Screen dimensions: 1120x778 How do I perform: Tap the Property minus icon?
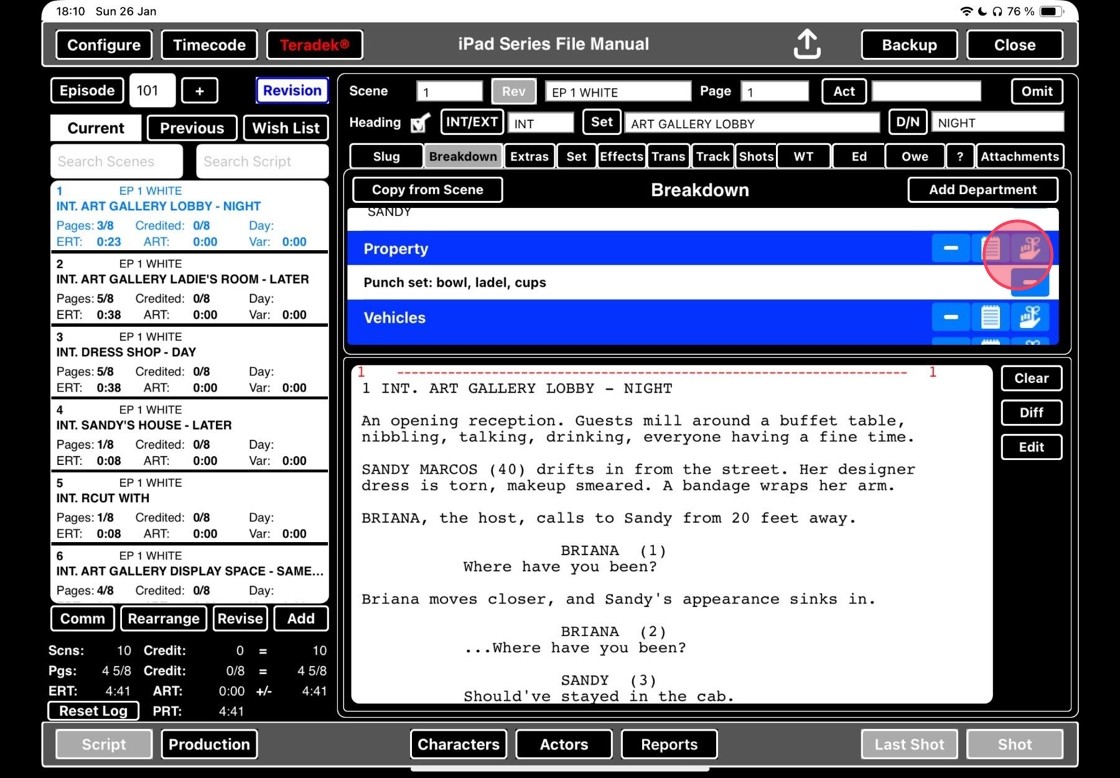[x=951, y=248]
